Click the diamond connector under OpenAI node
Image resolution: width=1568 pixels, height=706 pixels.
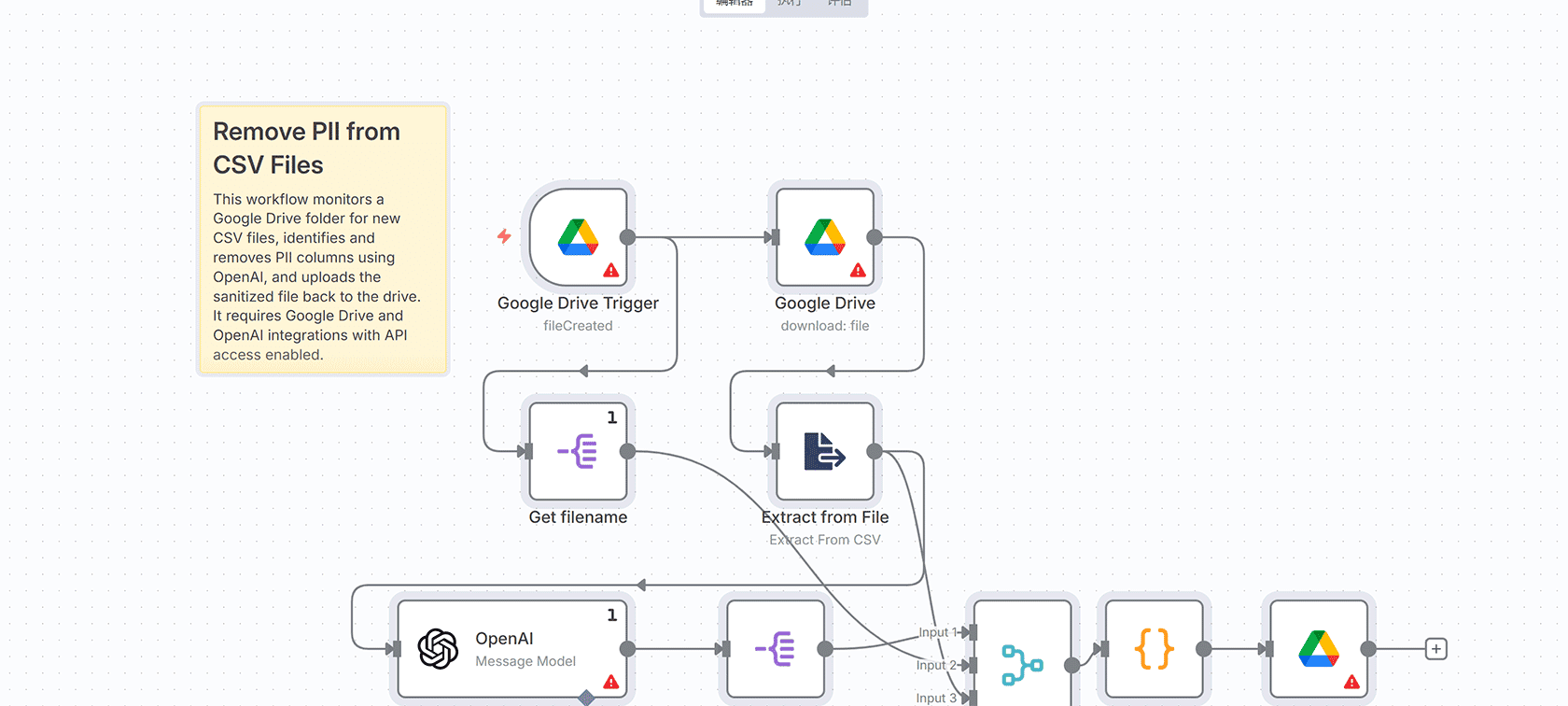point(586,698)
